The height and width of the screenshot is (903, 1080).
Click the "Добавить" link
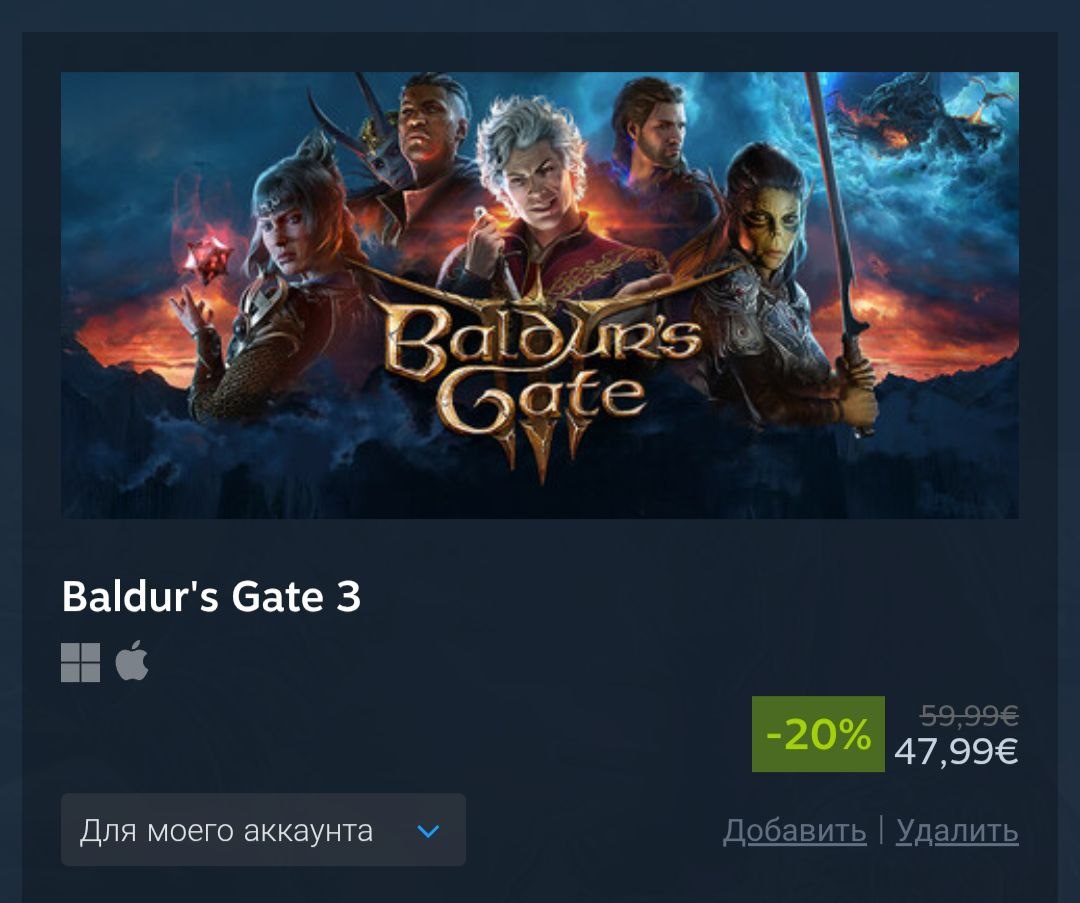[794, 831]
